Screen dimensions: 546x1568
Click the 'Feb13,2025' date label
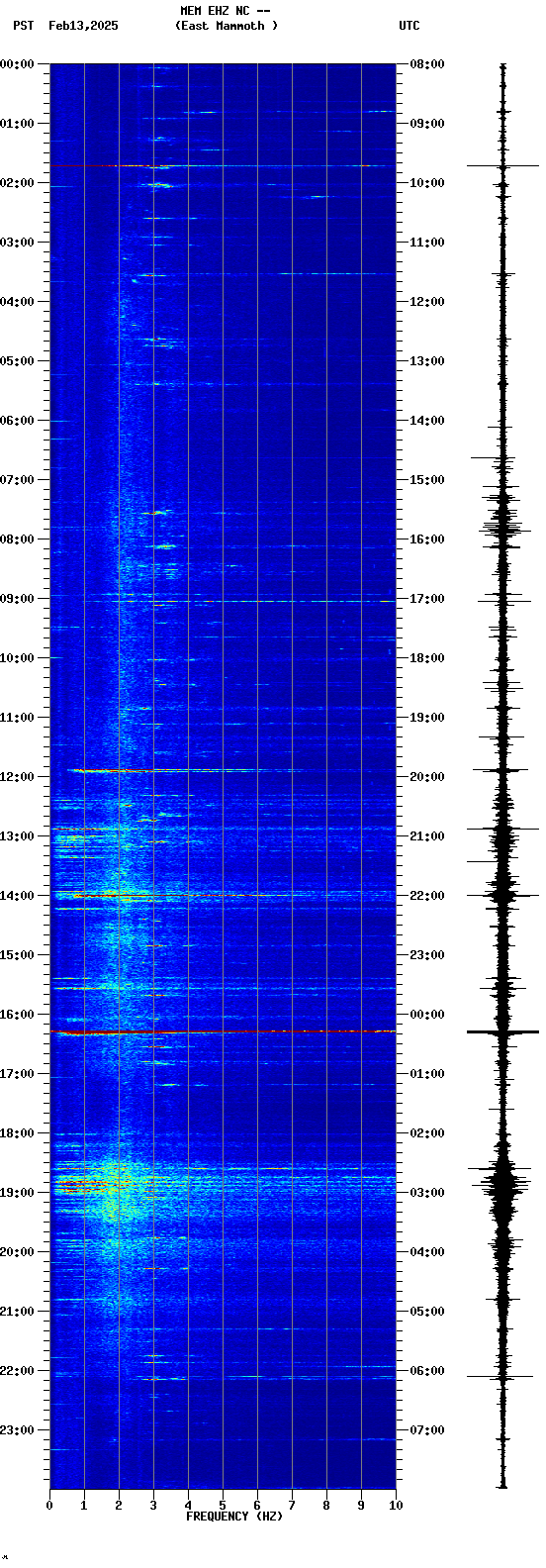(x=83, y=26)
